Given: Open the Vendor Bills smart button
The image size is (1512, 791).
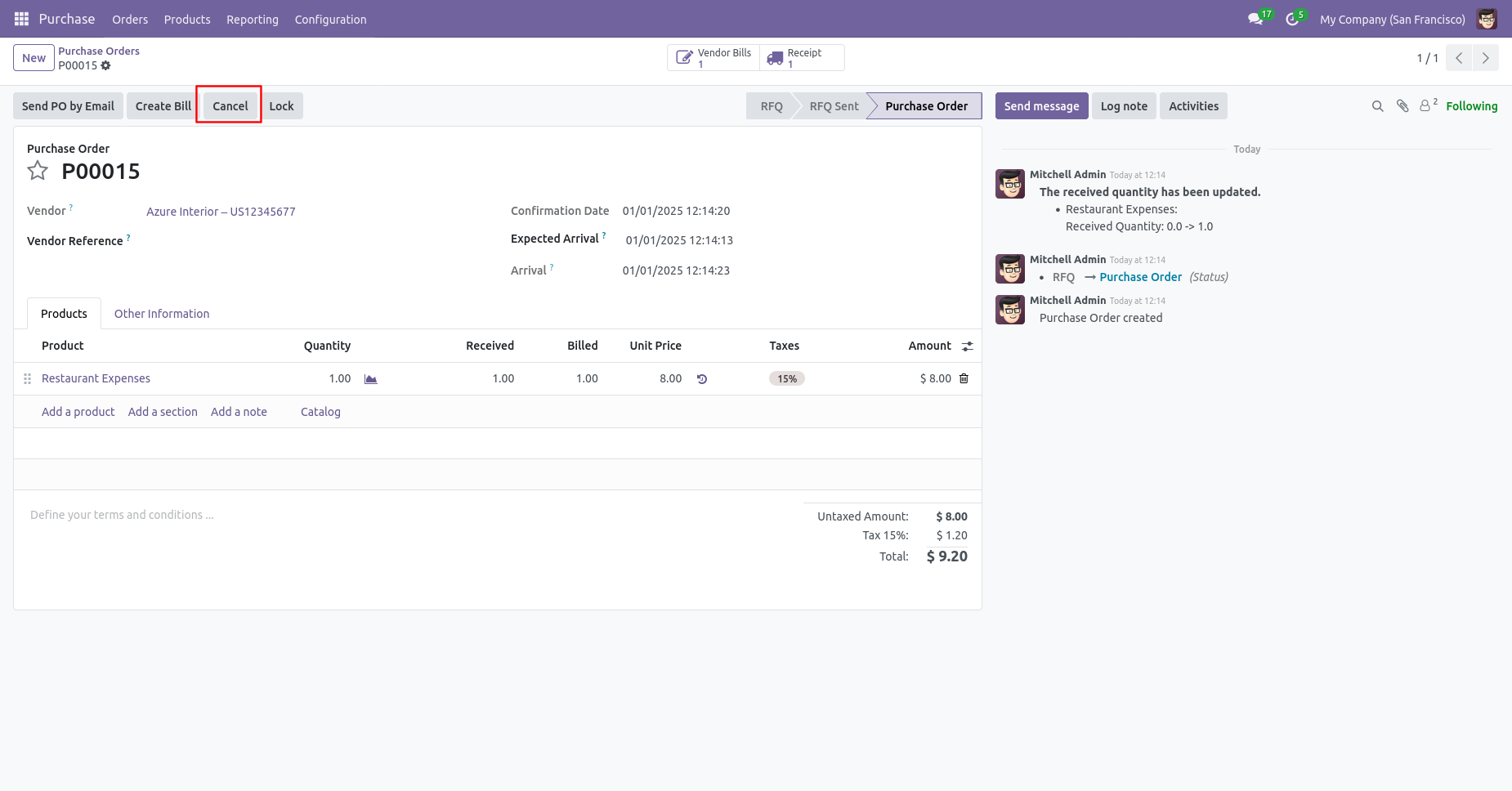Looking at the screenshot, I should 714,58.
